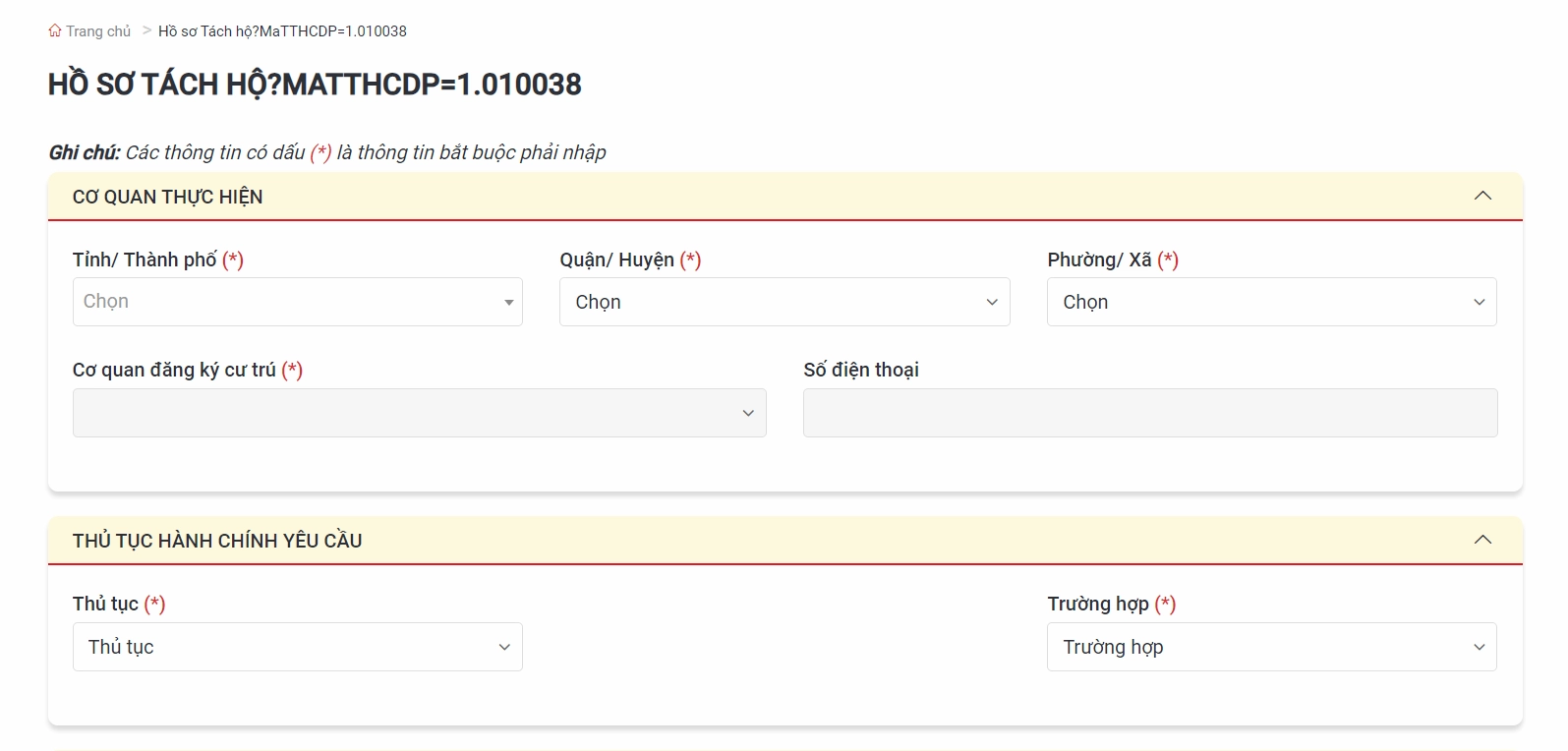1568x751 pixels.
Task: Collapse the CƠ QUAN THỰC HIỆN section chevron
Action: click(1482, 196)
